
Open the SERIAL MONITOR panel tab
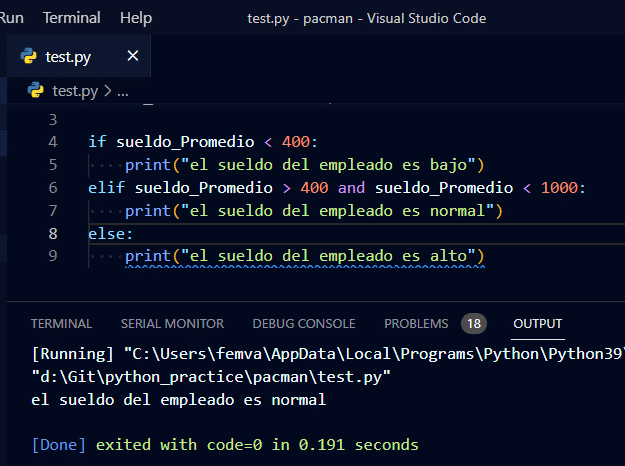172,324
